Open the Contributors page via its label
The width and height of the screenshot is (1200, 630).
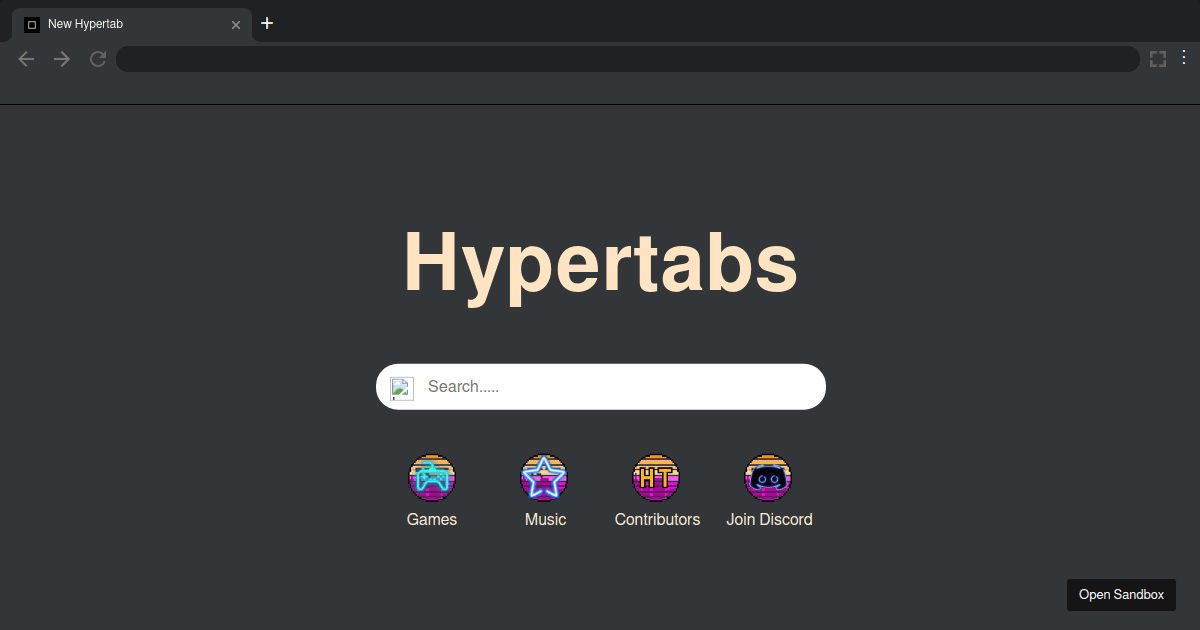click(x=657, y=519)
